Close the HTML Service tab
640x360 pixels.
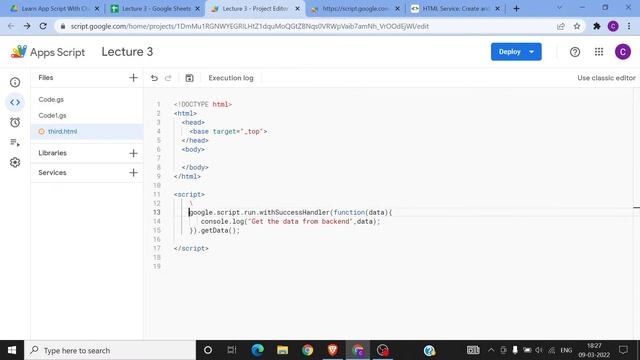[497, 8]
